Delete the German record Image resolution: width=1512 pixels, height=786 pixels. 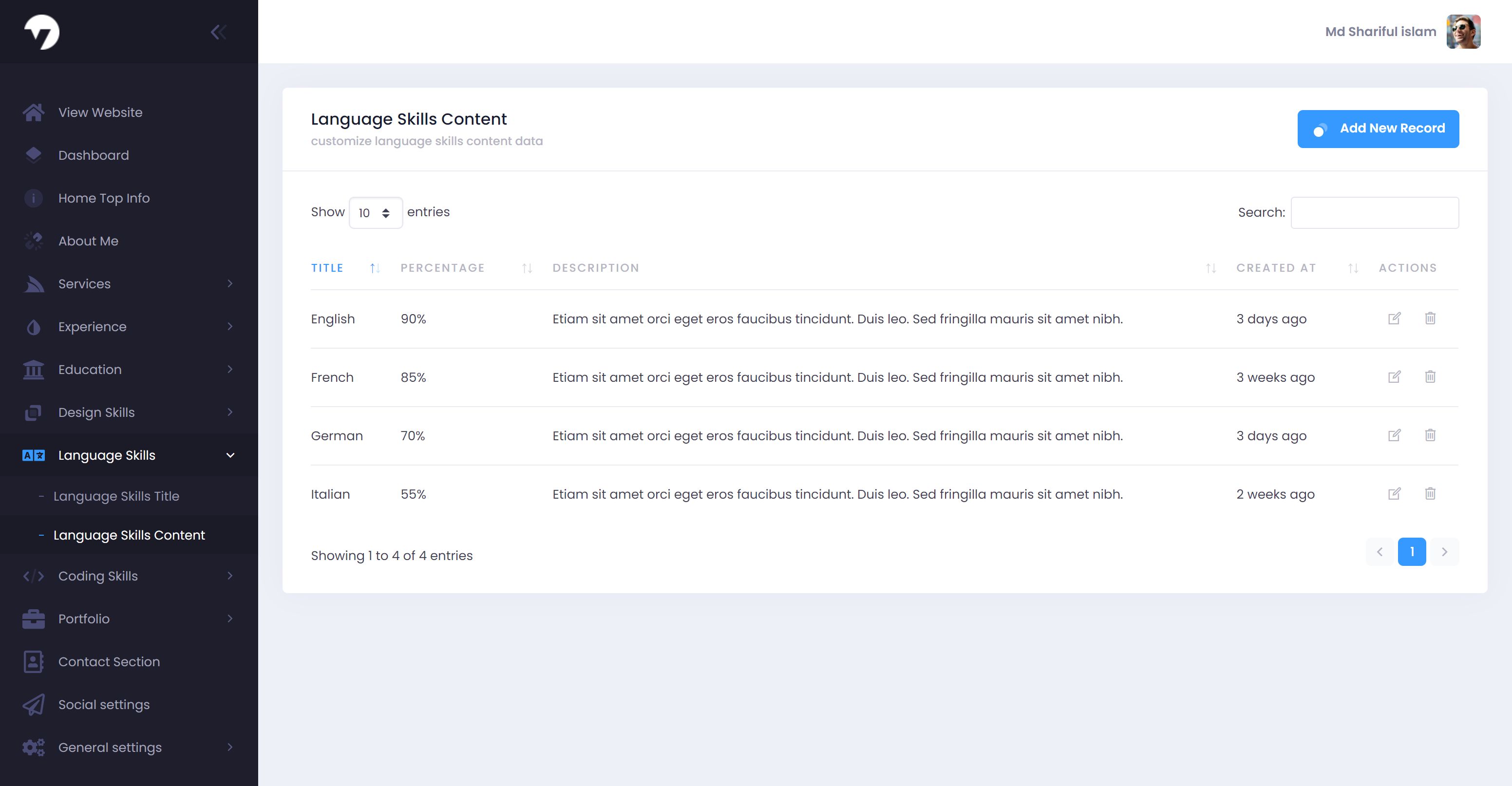[1431, 435]
